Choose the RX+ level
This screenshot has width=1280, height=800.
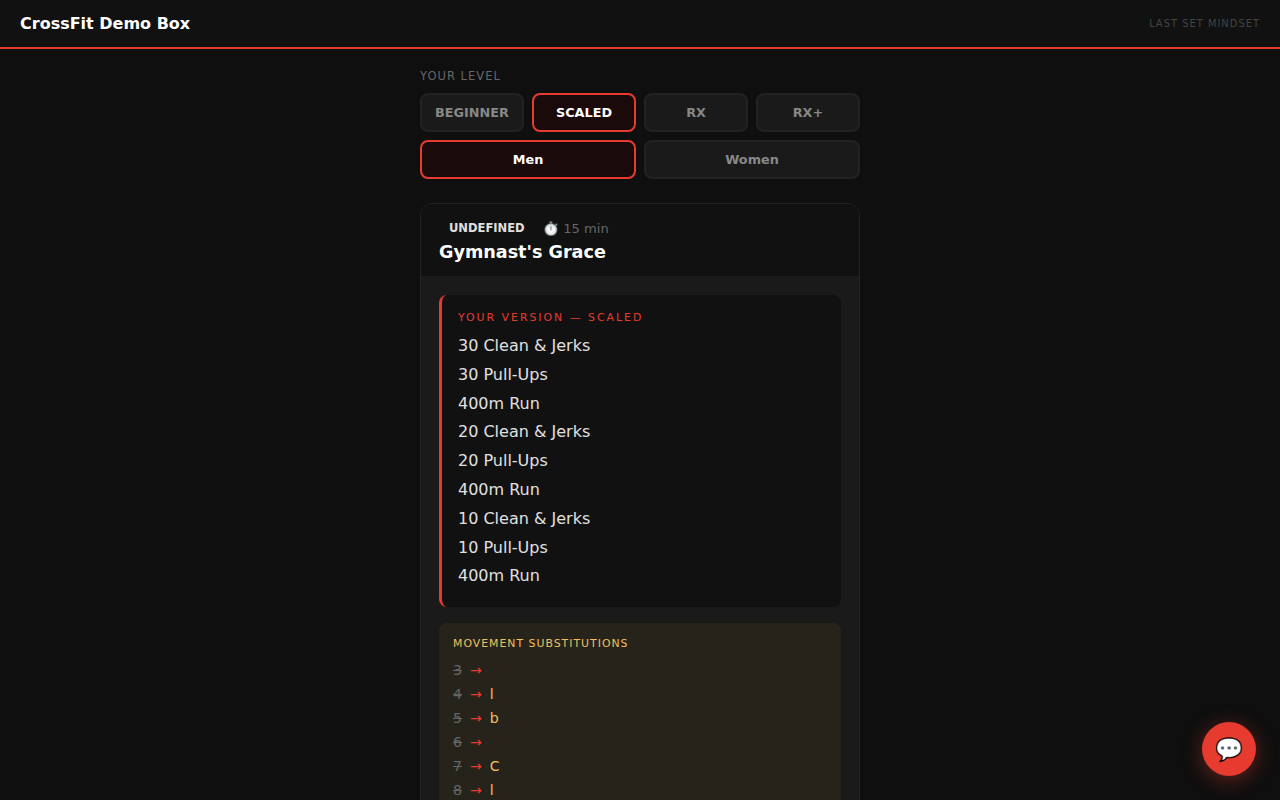[x=807, y=113]
